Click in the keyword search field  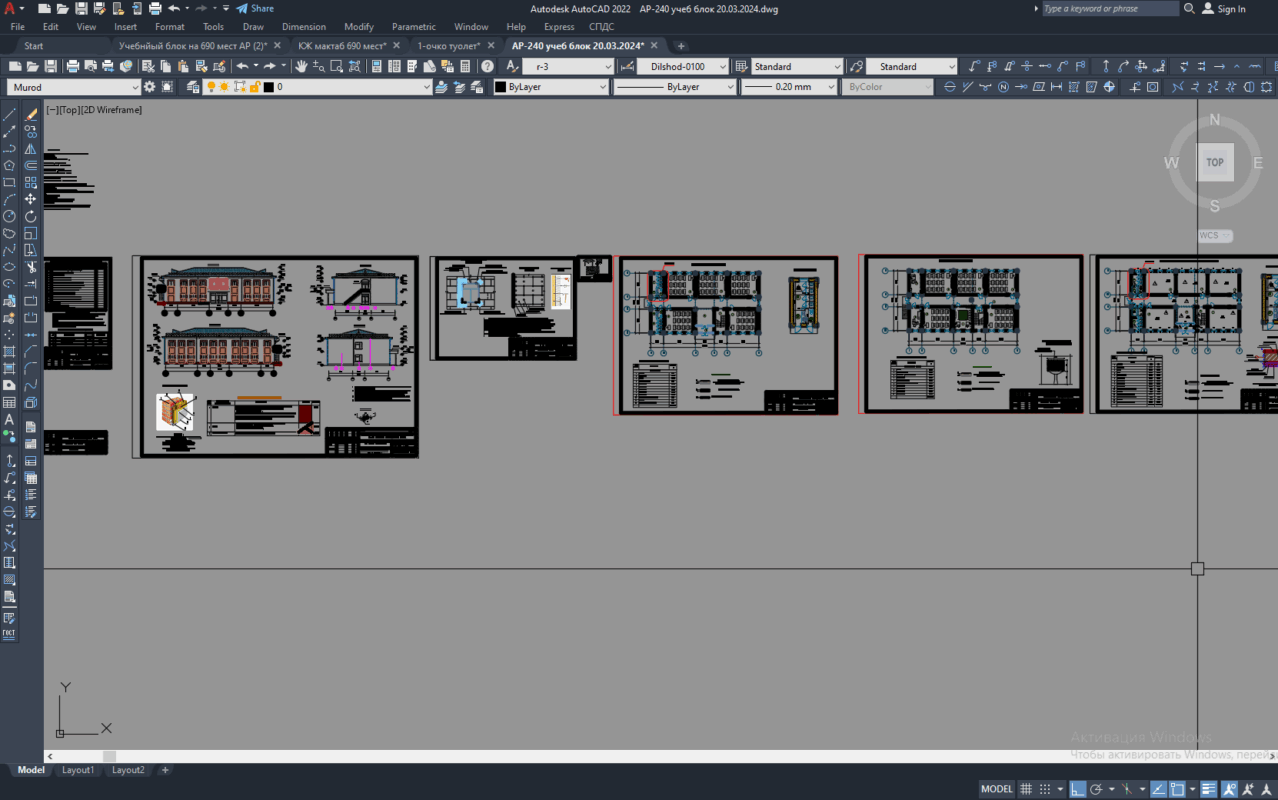pos(1110,8)
